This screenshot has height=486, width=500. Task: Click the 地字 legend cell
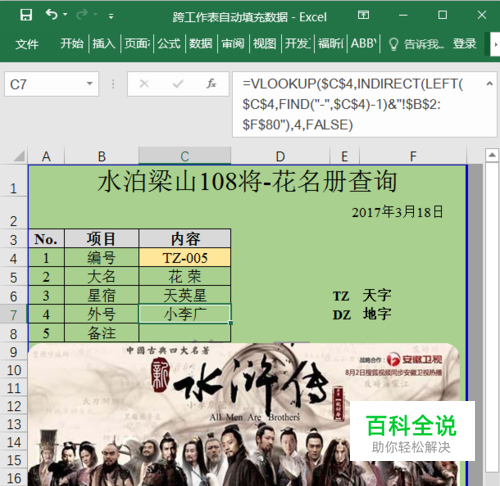pyautogui.click(x=377, y=314)
